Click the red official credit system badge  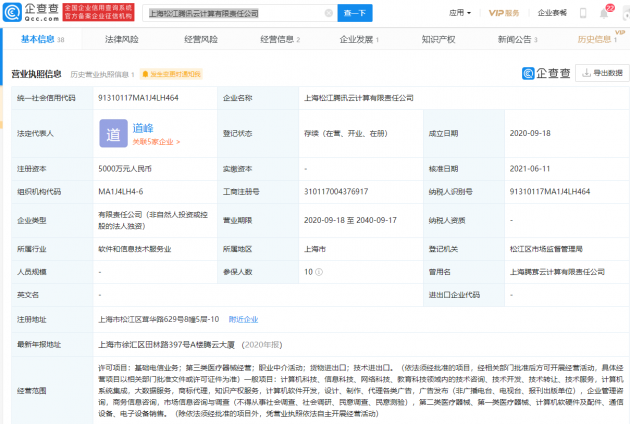pos(98,12)
